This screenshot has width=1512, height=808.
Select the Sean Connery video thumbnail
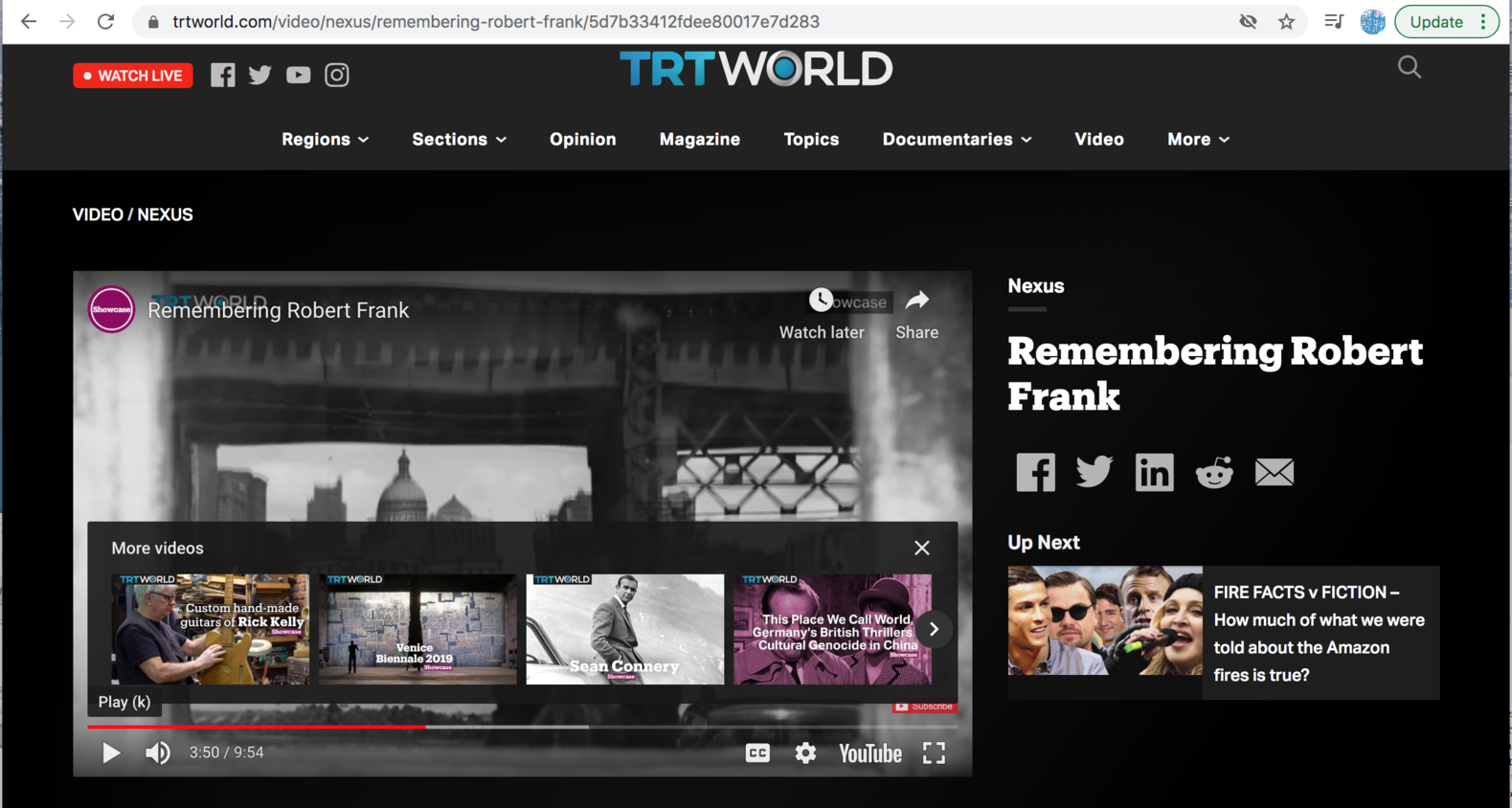coord(624,629)
